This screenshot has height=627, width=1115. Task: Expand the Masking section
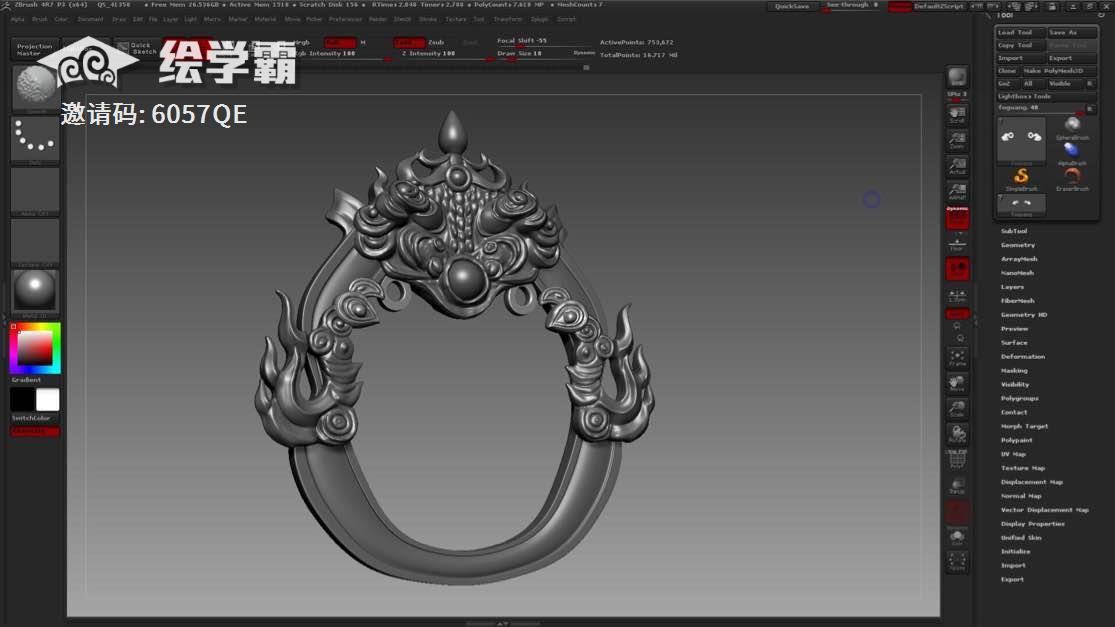tap(1014, 370)
